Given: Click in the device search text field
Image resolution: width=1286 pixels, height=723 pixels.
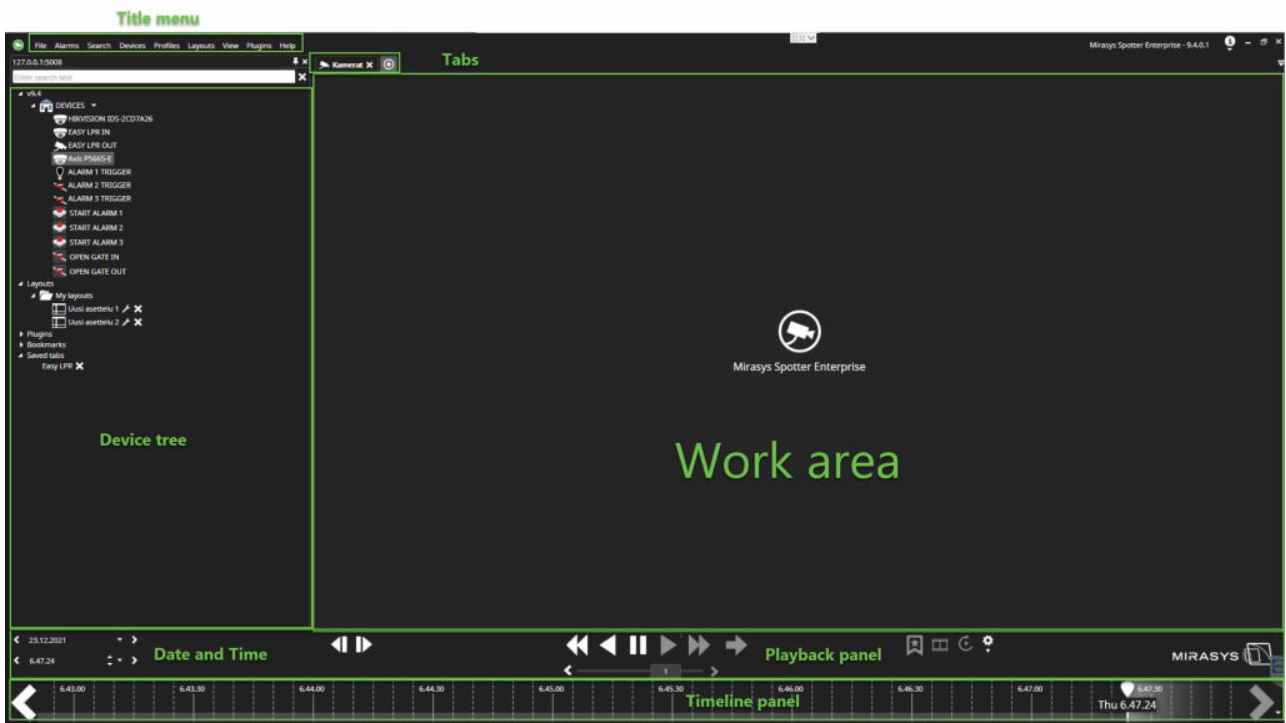Looking at the screenshot, I should pos(150,77).
